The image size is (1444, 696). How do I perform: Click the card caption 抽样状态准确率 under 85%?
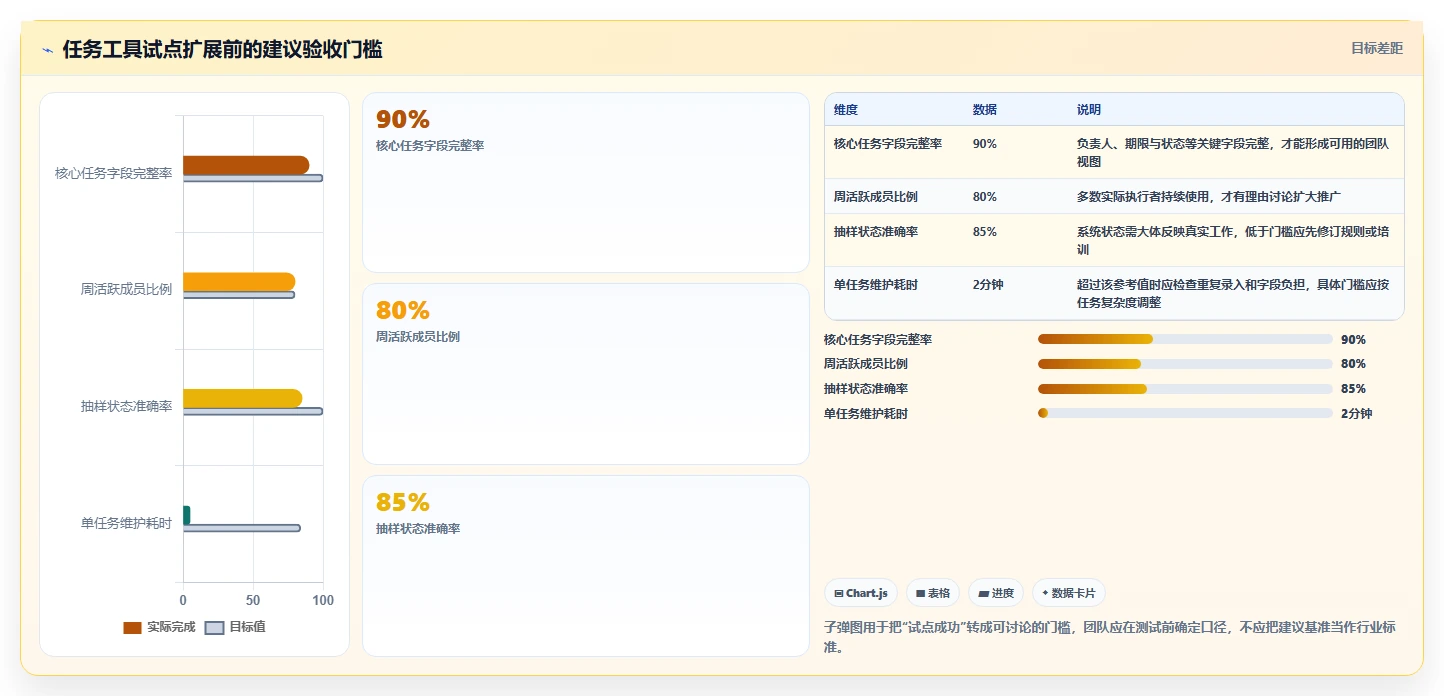pos(418,529)
